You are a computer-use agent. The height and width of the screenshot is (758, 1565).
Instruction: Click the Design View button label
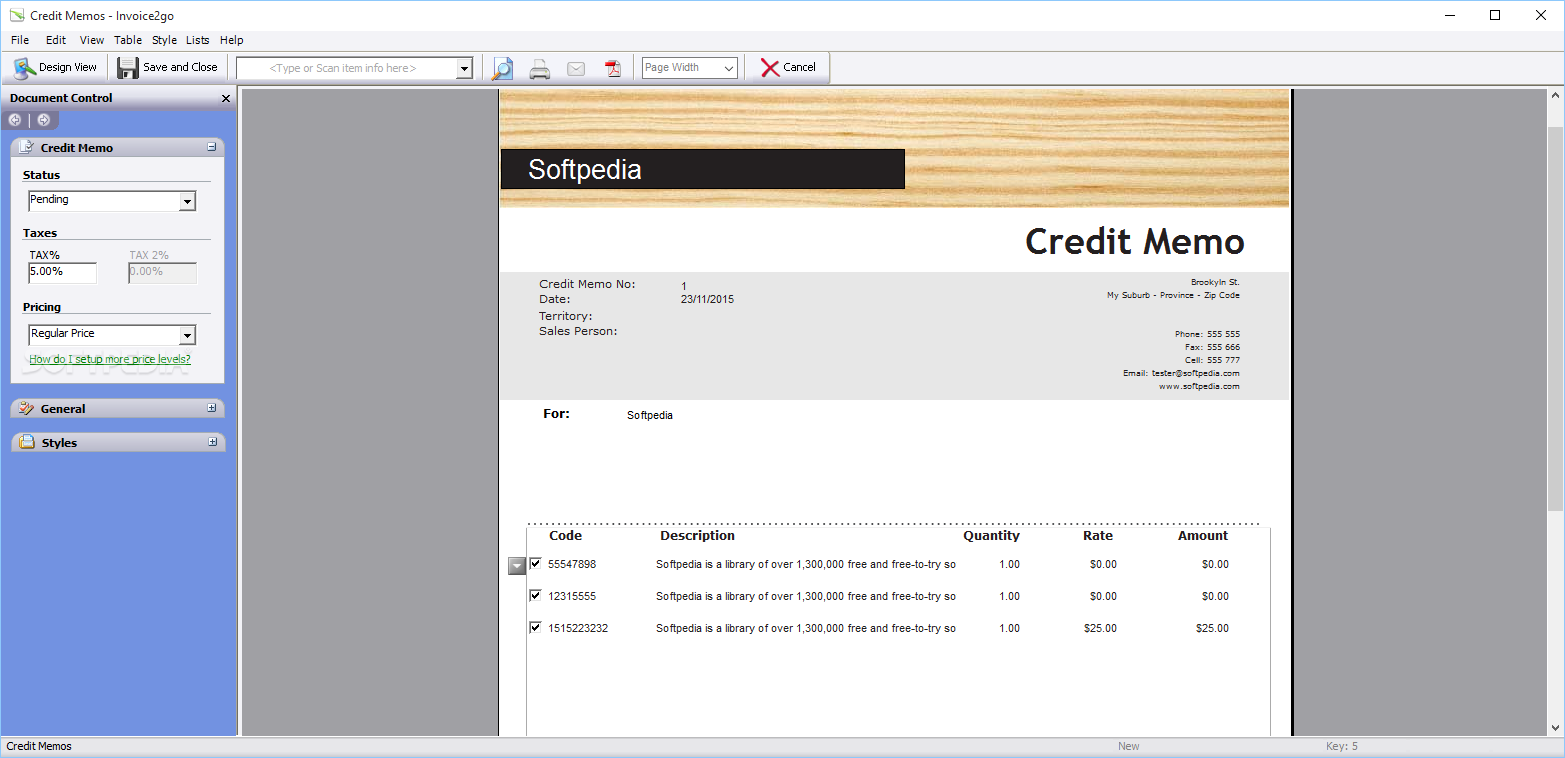[68, 68]
